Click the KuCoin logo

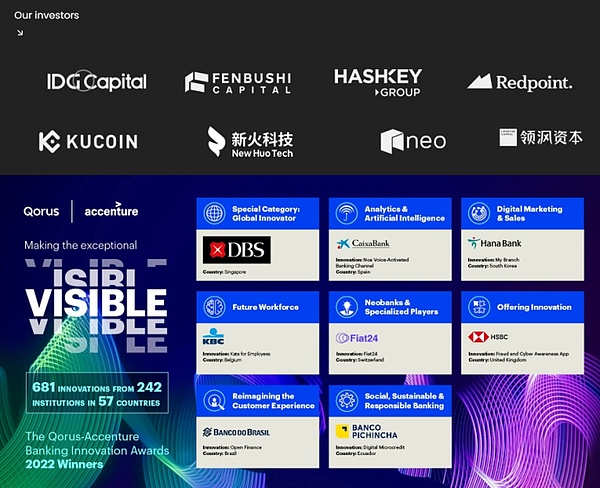(88, 141)
